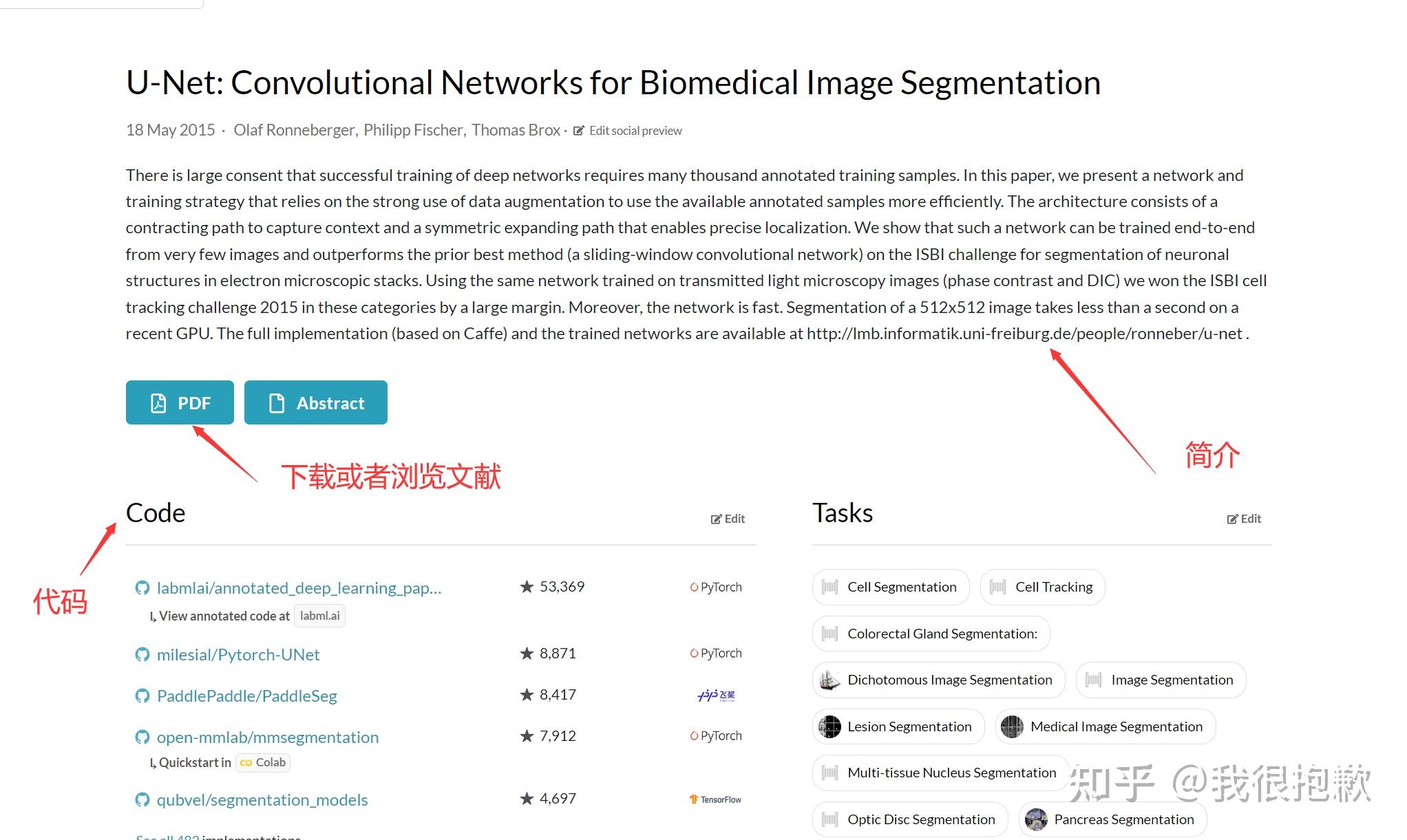Click the Pancreas Segmentation thumbnail icon

[x=1036, y=819]
